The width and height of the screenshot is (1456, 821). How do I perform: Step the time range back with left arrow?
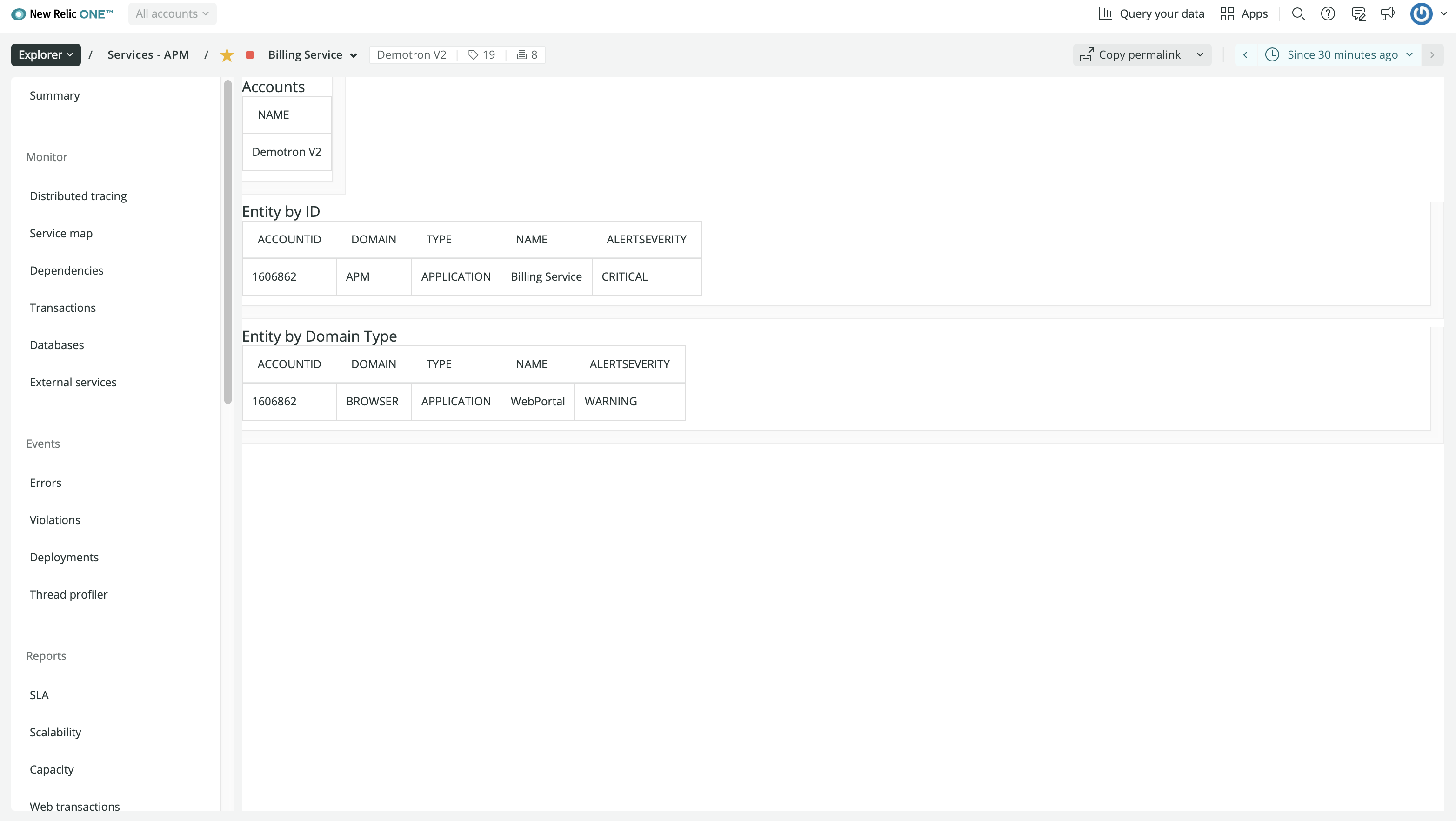[x=1245, y=55]
